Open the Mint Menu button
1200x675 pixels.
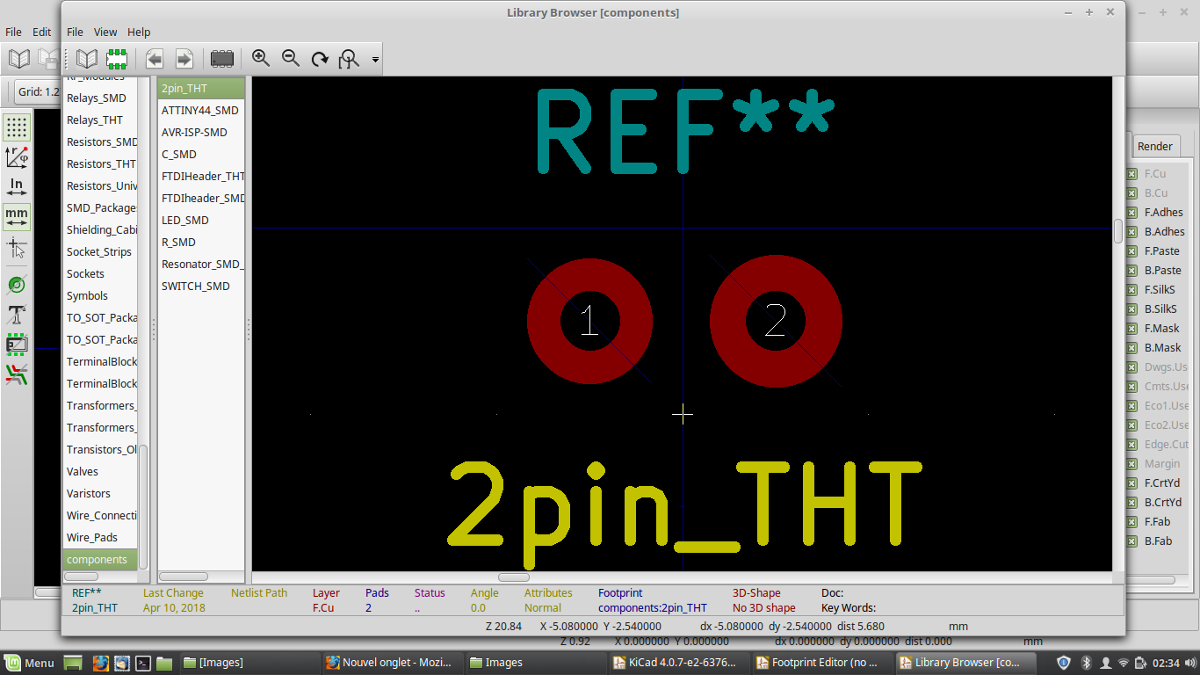point(29,662)
